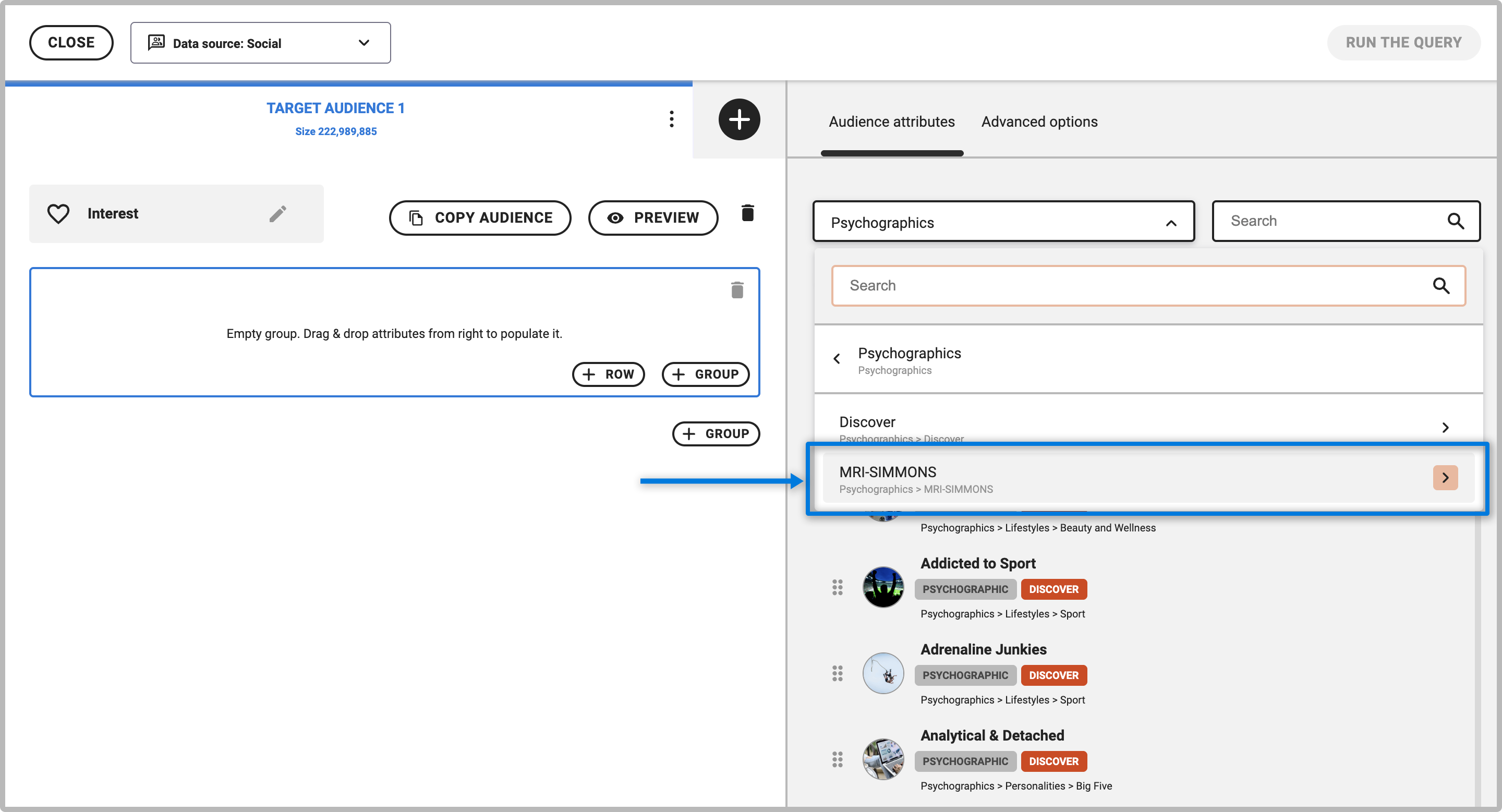
Task: Expand the MRI-SIMMONS category arrow
Action: [x=1445, y=478]
